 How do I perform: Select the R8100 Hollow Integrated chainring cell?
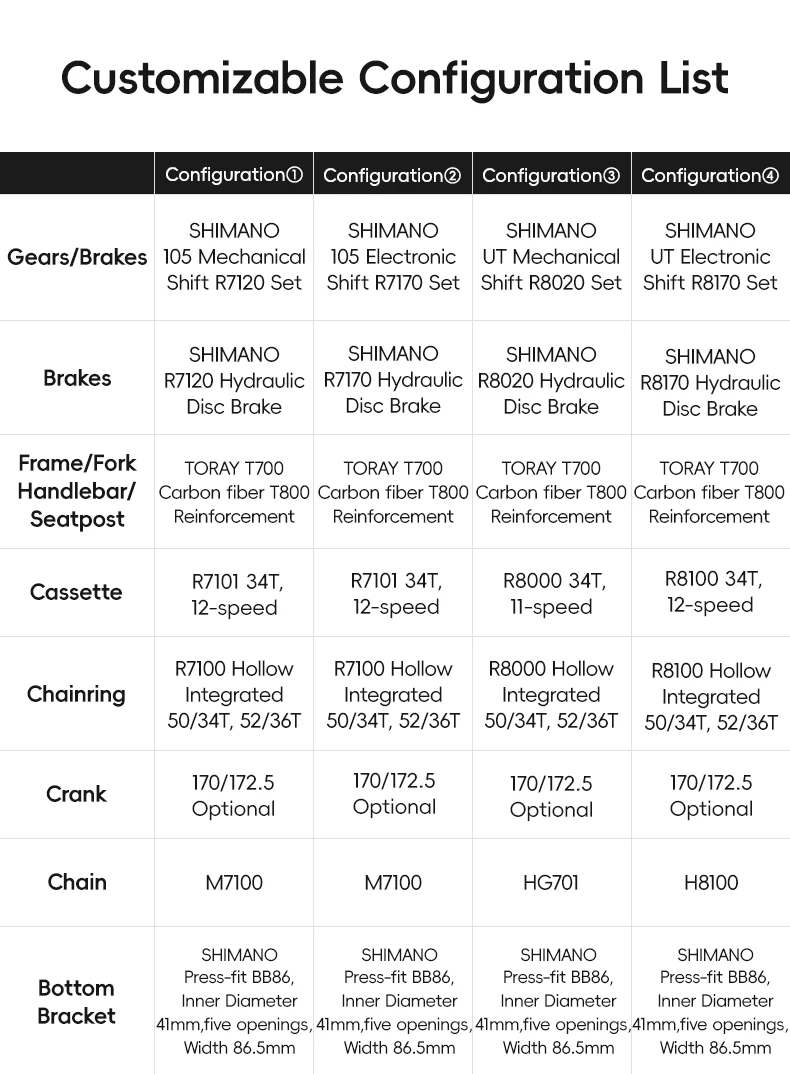click(711, 696)
